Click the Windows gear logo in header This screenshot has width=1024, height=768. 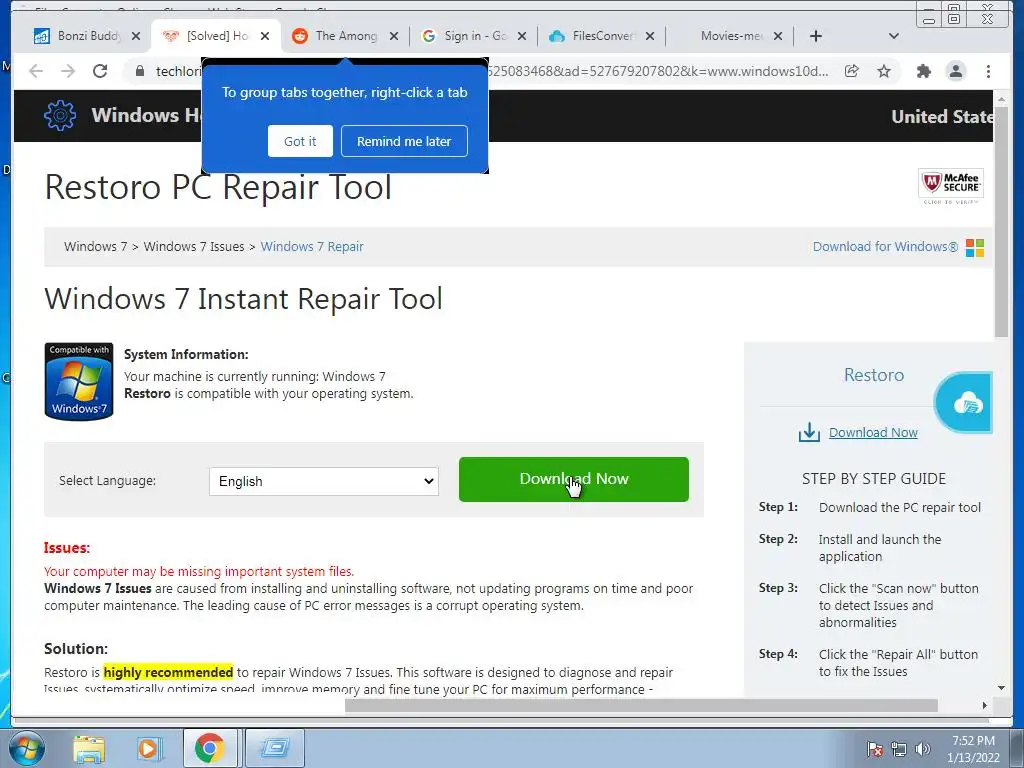(60, 116)
